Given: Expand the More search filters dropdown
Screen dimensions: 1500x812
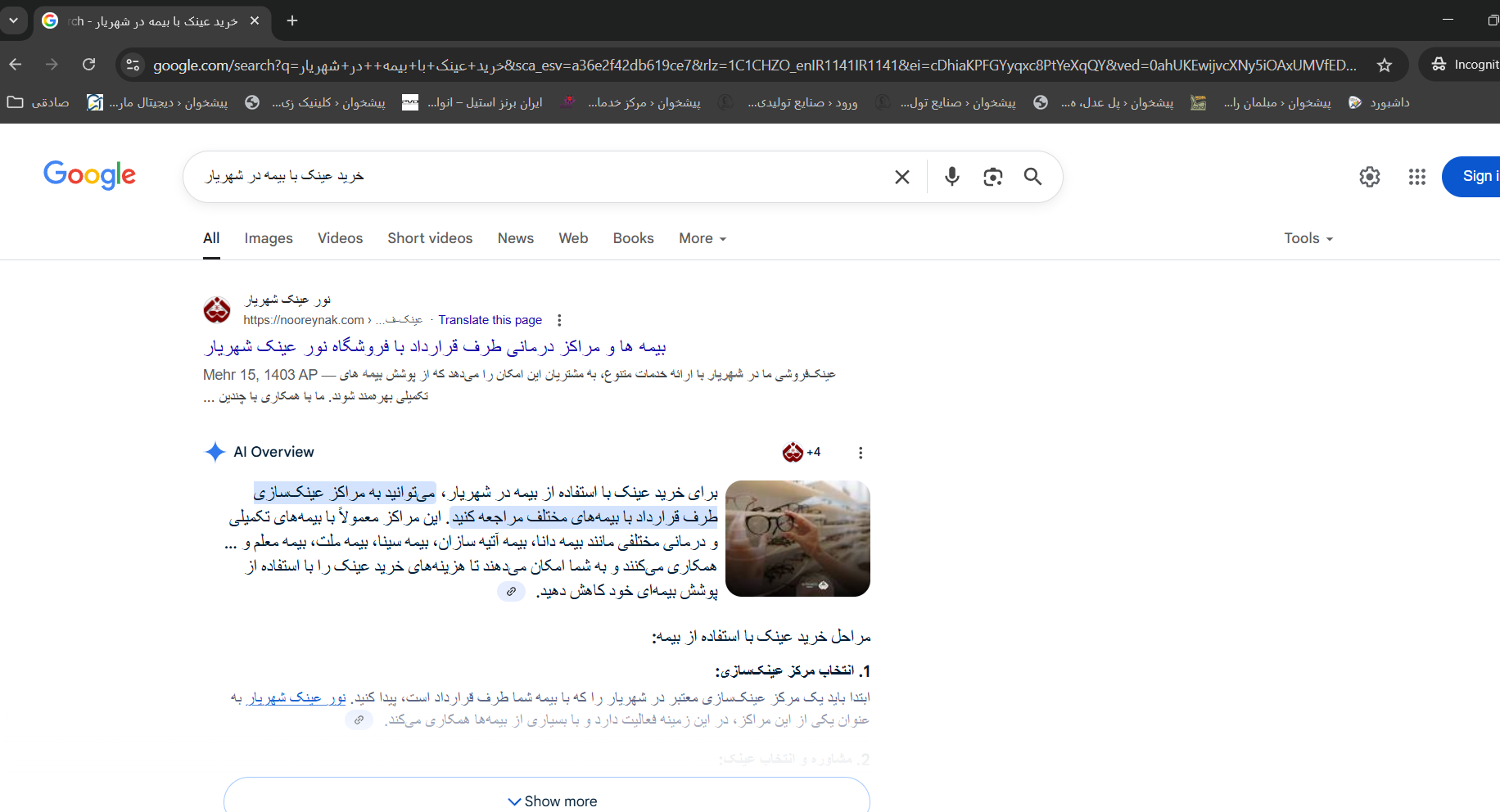Looking at the screenshot, I should tap(703, 238).
